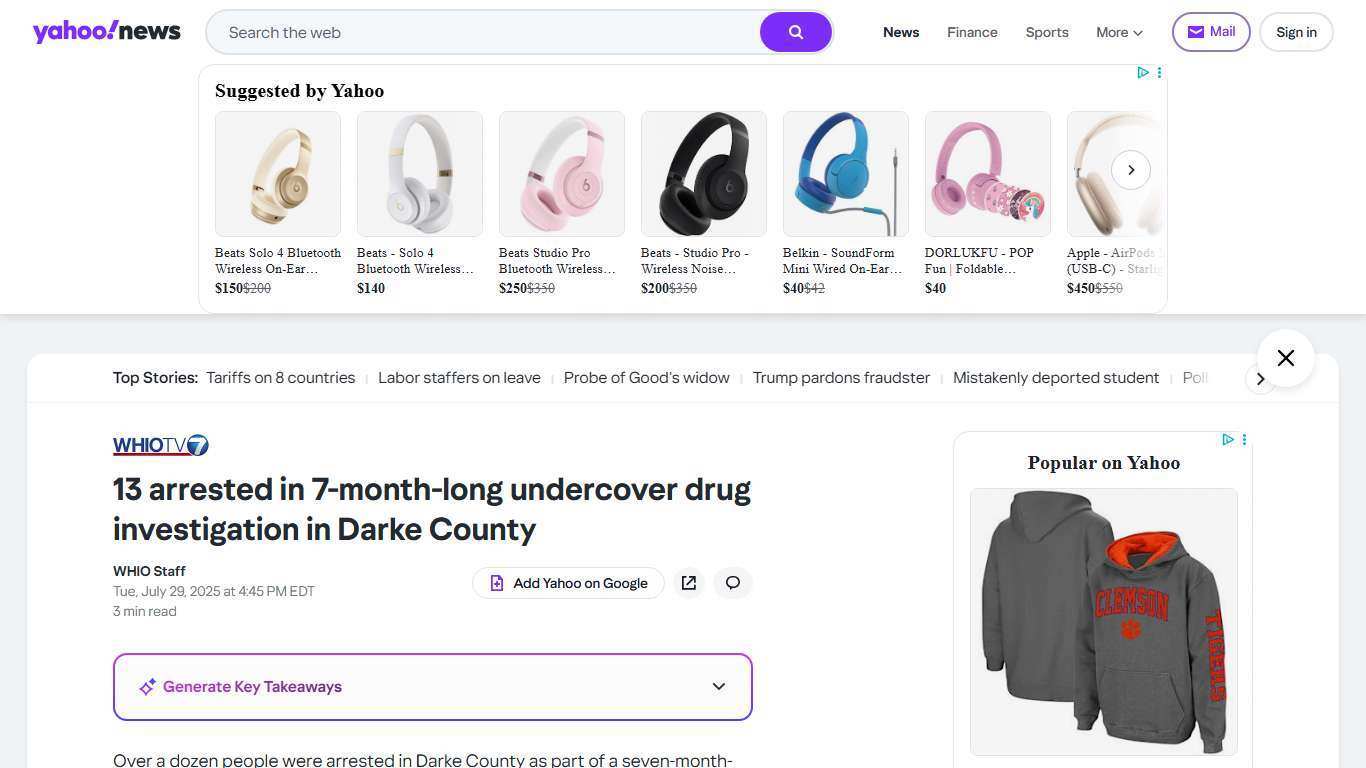This screenshot has width=1366, height=768.
Task: Open the comments bubble icon
Action: pyautogui.click(x=733, y=583)
